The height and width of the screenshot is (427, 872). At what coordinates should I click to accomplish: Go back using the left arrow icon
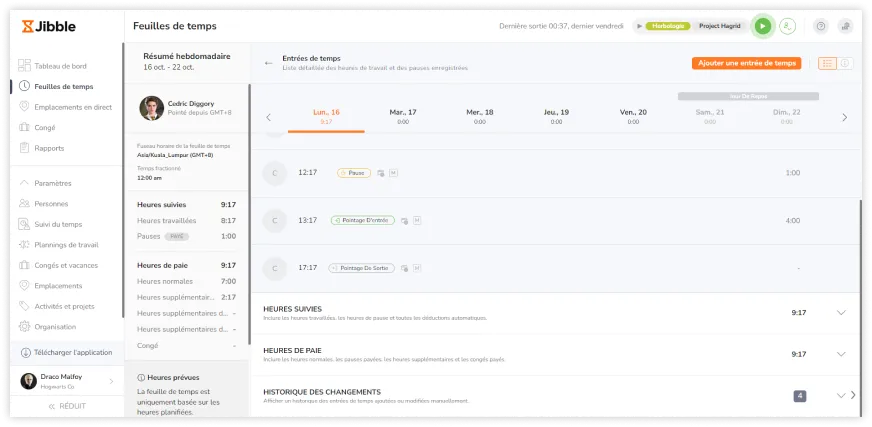click(268, 63)
